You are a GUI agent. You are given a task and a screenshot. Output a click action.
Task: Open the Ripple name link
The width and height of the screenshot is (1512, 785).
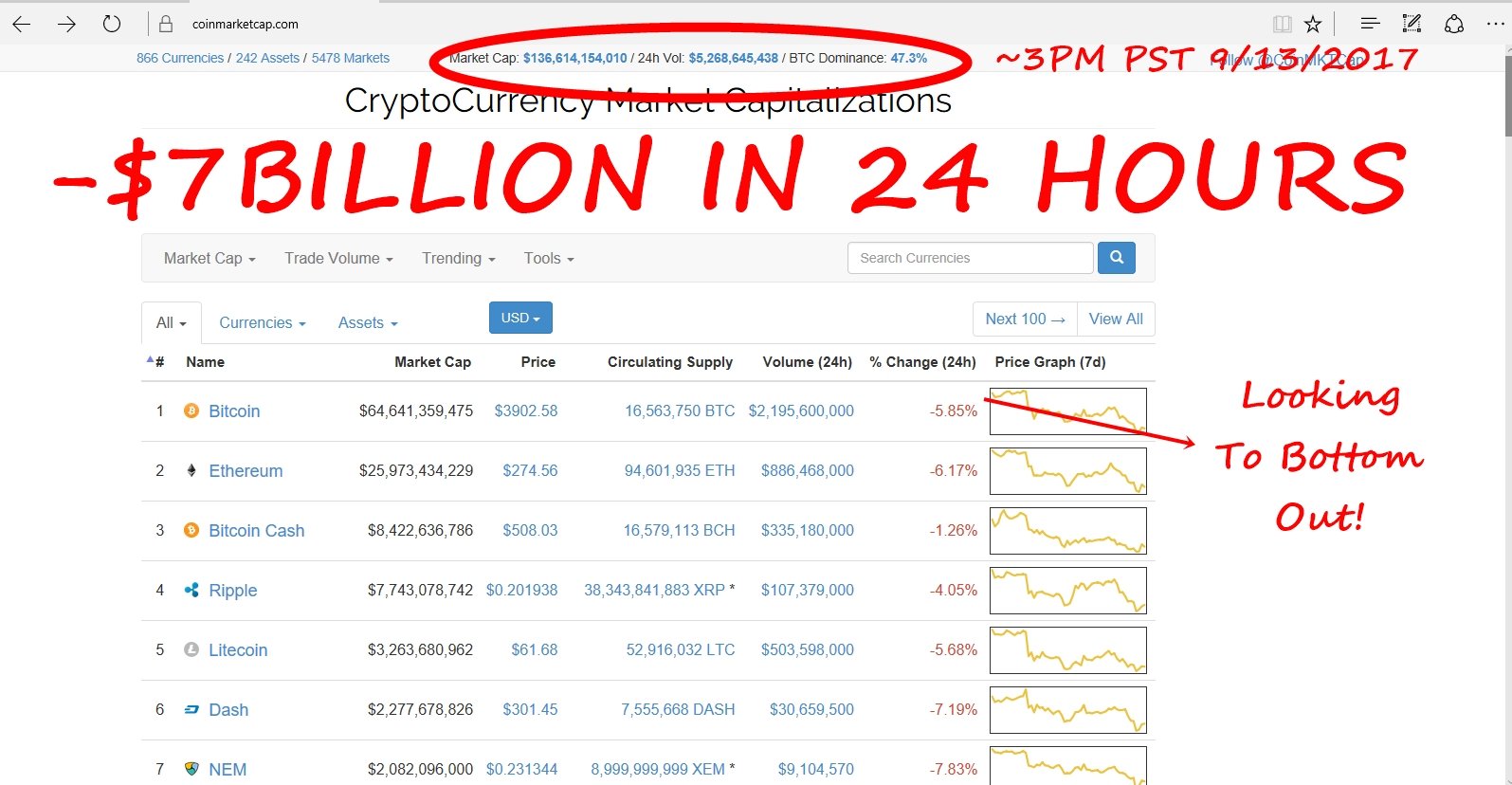(x=233, y=590)
